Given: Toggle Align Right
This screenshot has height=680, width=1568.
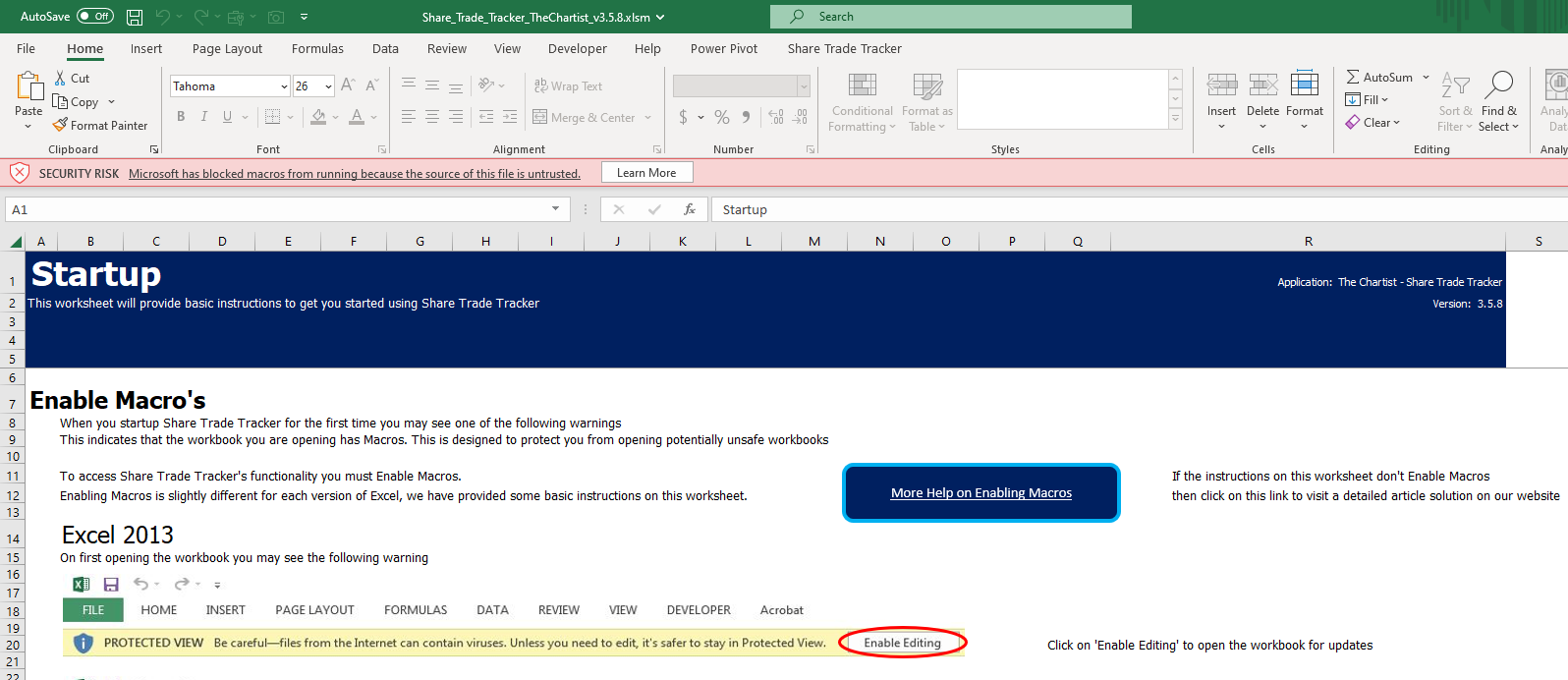Looking at the screenshot, I should click(x=456, y=117).
